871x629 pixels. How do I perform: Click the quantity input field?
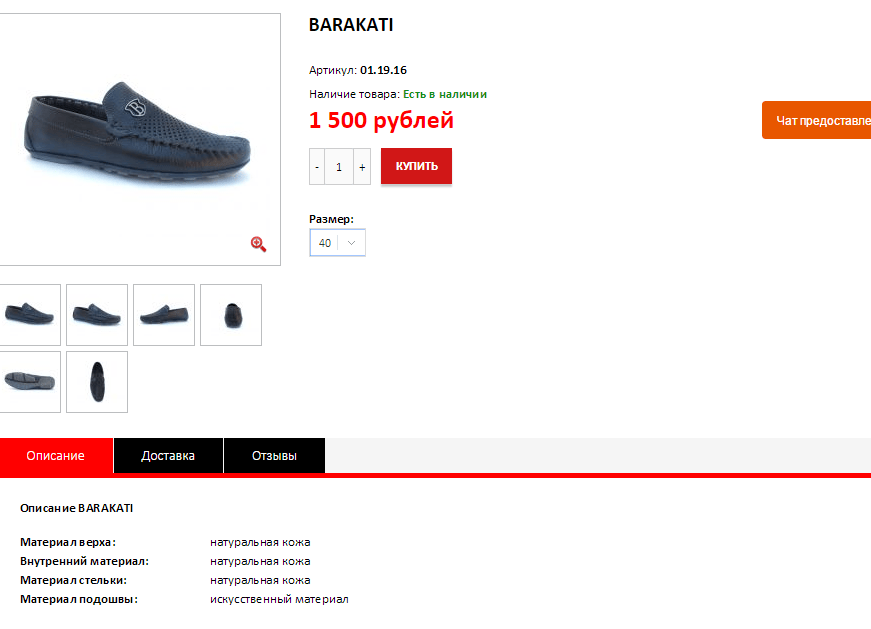pos(339,167)
